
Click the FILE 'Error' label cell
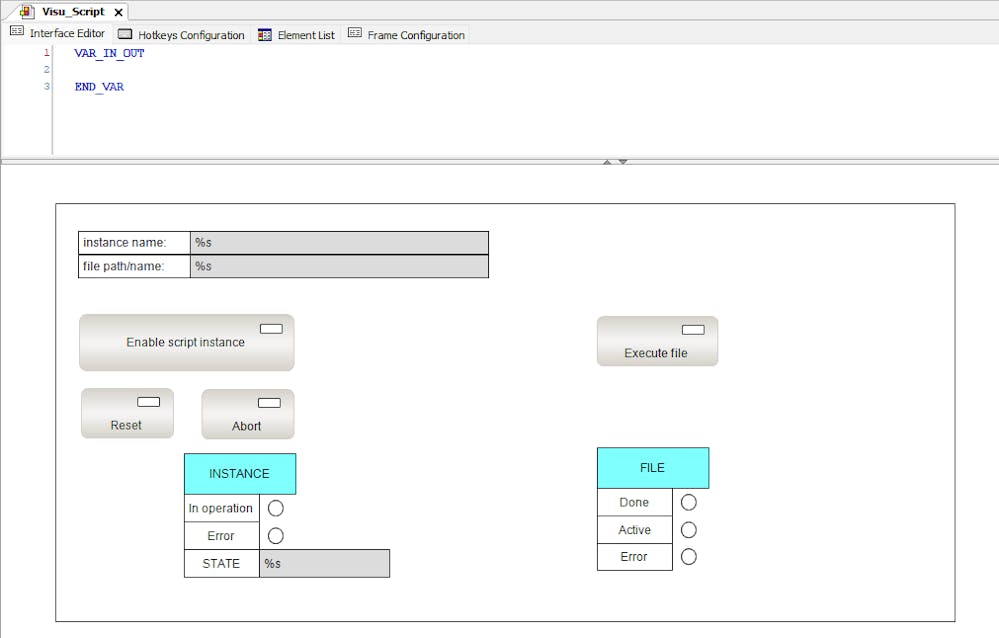click(x=635, y=556)
